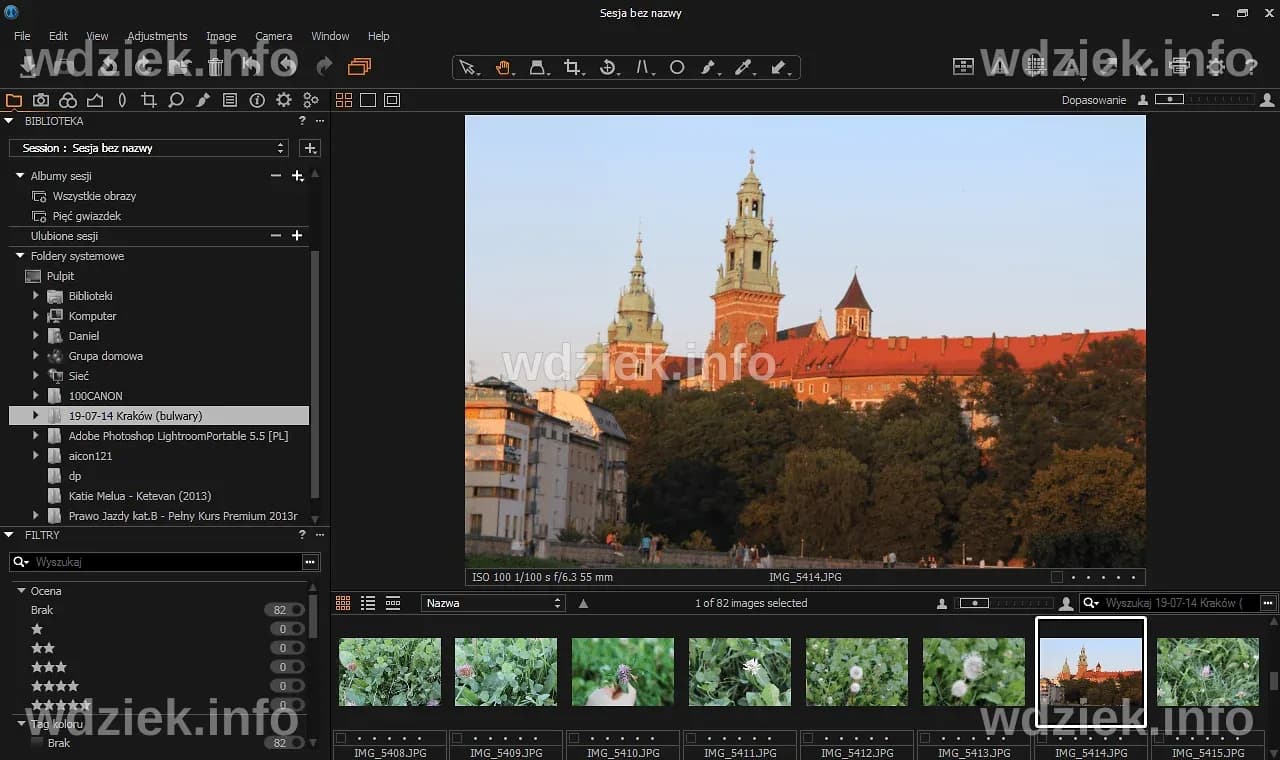The image size is (1280, 760).
Task: Enable proof margin viewer mode
Action: [391, 99]
